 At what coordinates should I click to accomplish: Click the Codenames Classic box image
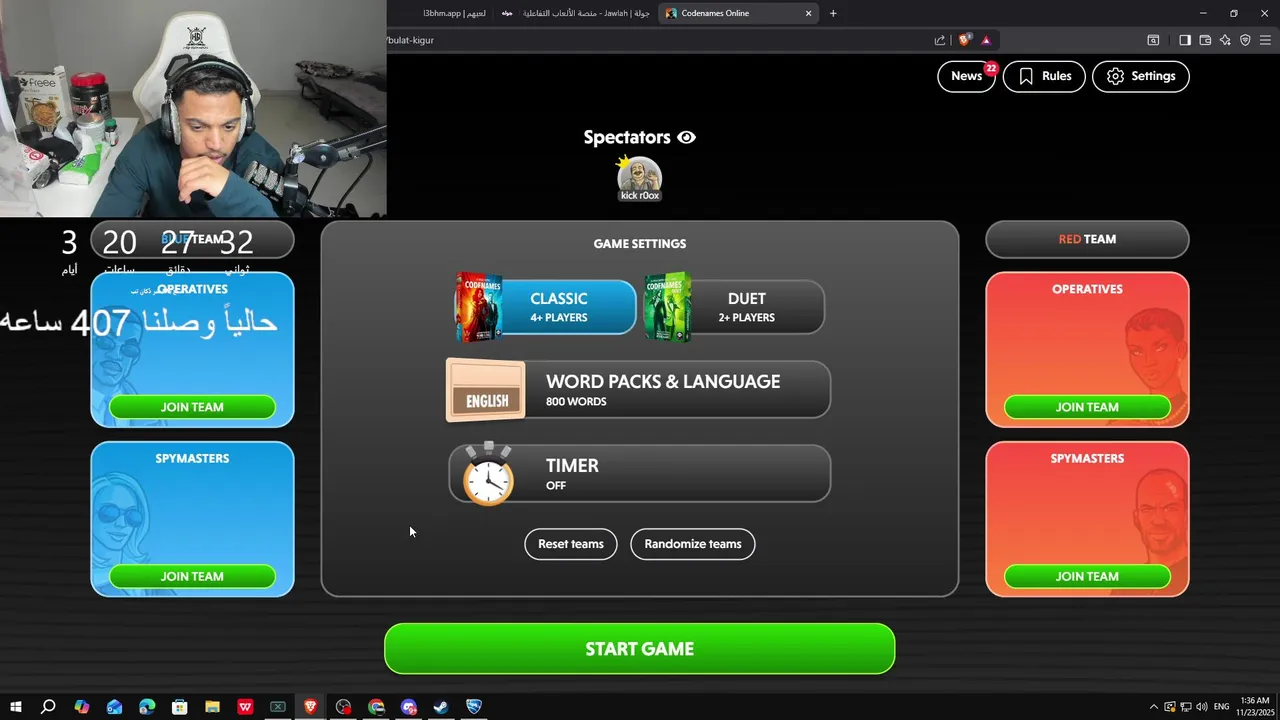pyautogui.click(x=478, y=307)
